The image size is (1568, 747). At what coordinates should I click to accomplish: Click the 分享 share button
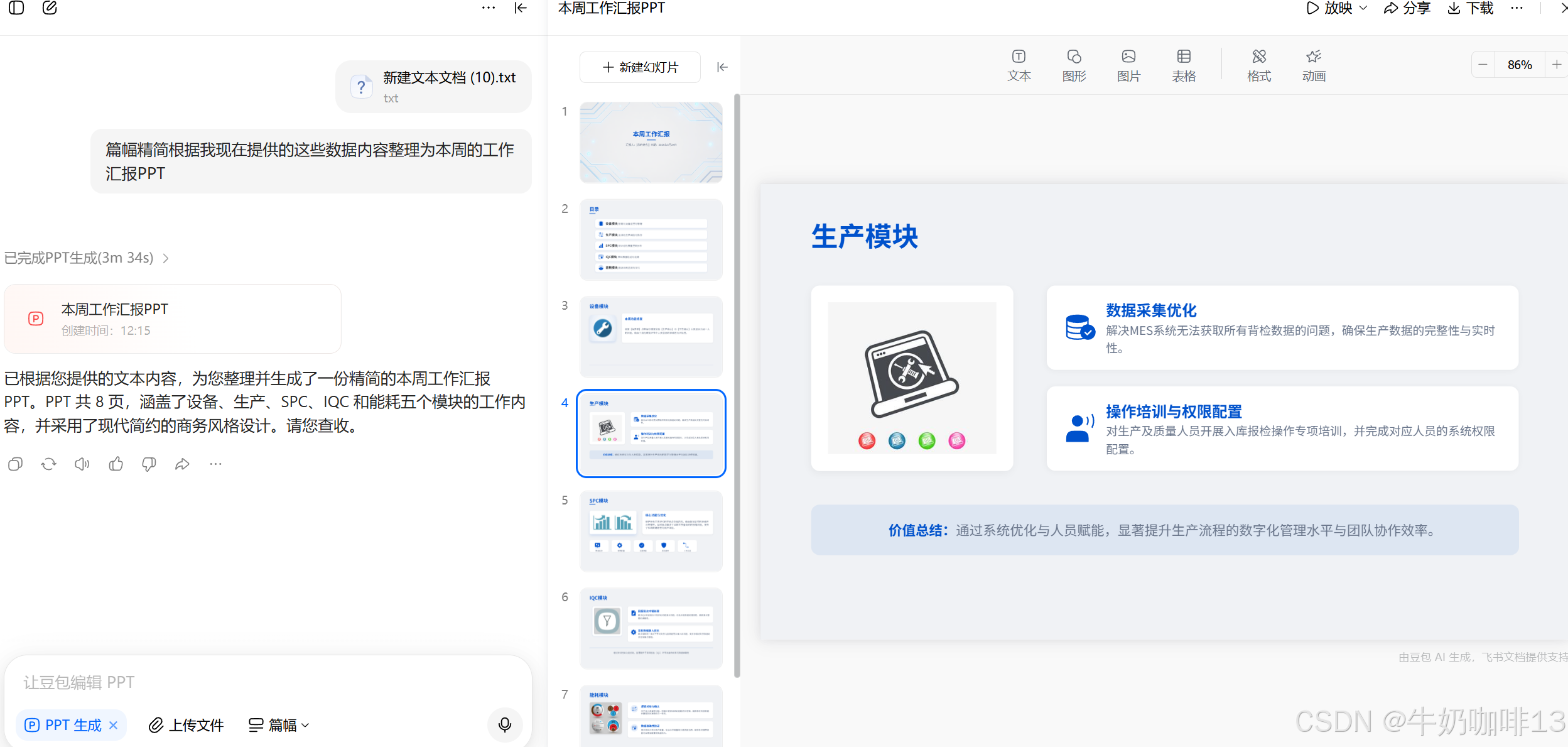pyautogui.click(x=1407, y=8)
